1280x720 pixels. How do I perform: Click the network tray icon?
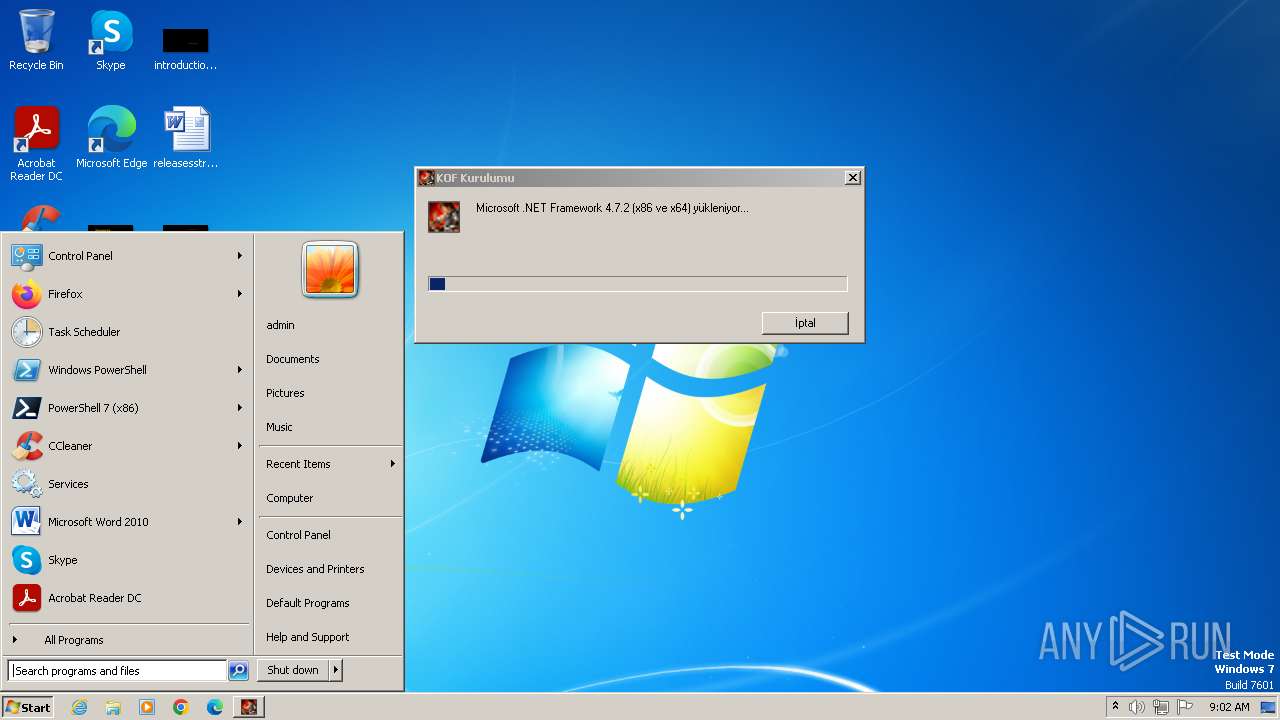pos(1160,707)
